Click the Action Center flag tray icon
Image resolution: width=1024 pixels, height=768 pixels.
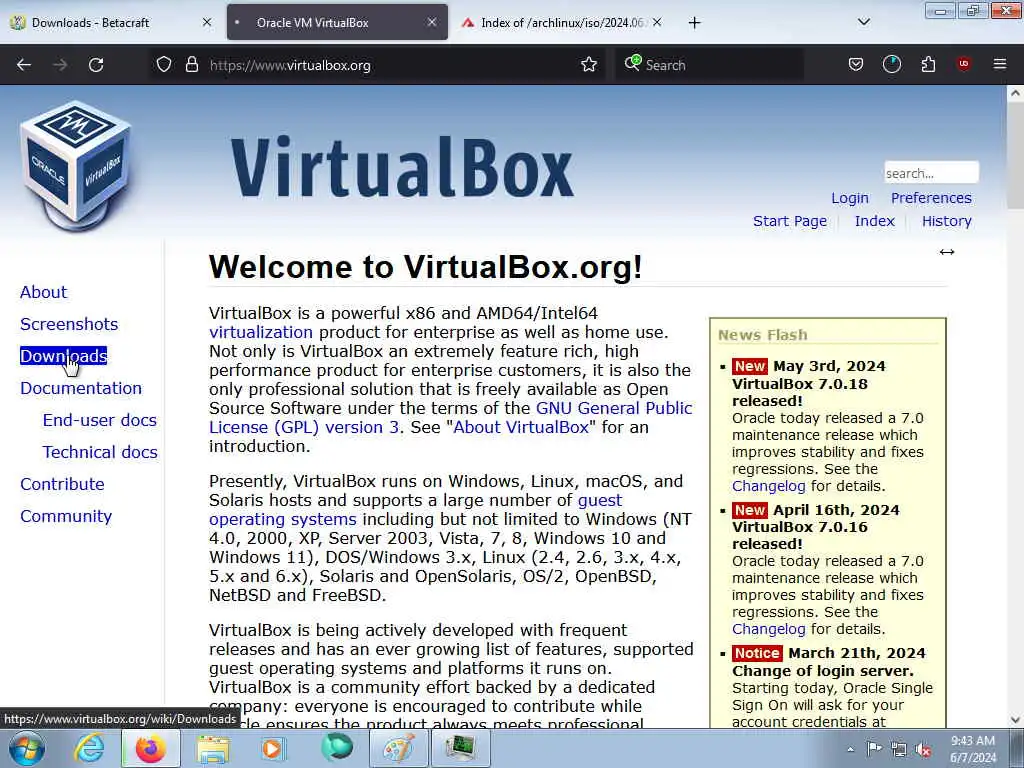(x=874, y=749)
